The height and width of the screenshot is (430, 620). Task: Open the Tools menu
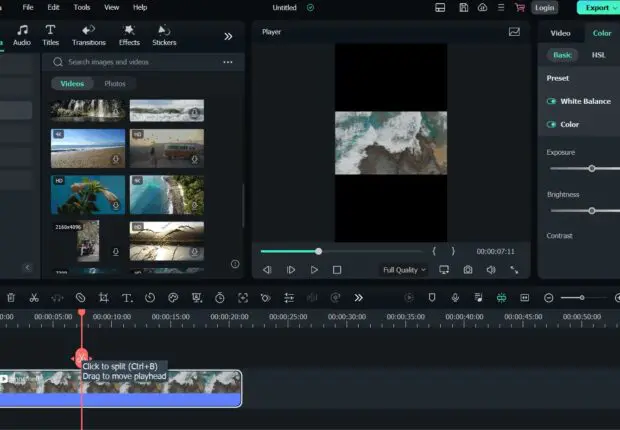pos(82,7)
